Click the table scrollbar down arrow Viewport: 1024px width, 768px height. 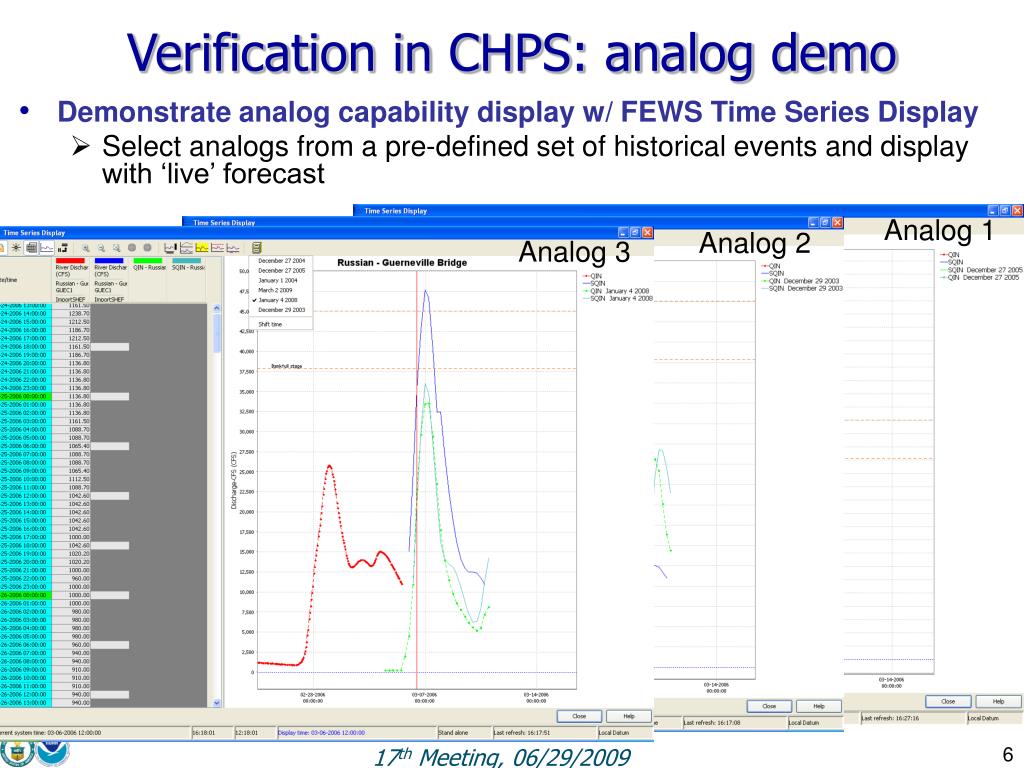coord(217,703)
